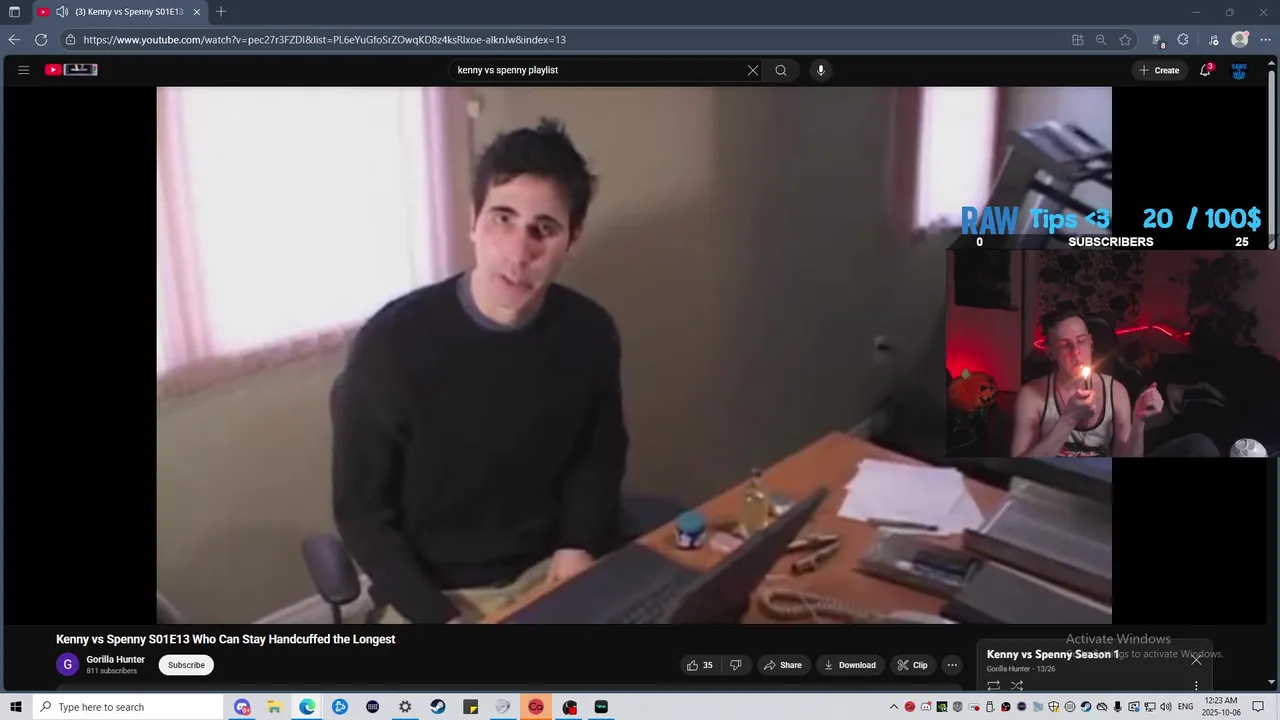Image resolution: width=1280 pixels, height=720 pixels.
Task: Open Settings gear in taskbar
Action: (405, 707)
